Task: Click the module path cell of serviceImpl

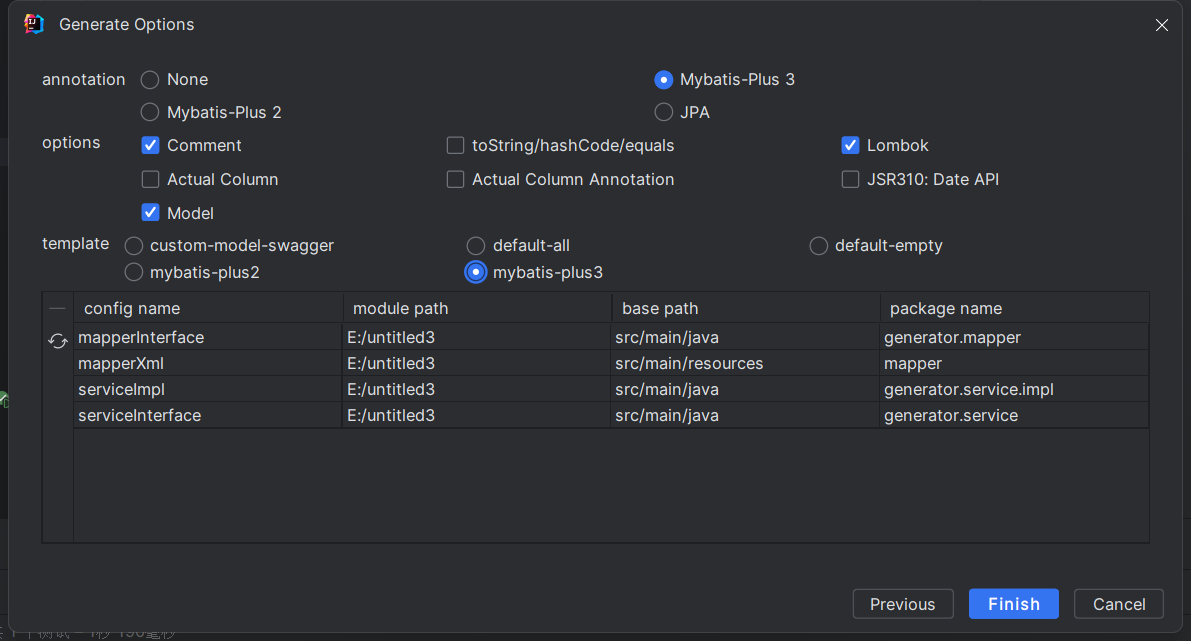Action: (477, 390)
